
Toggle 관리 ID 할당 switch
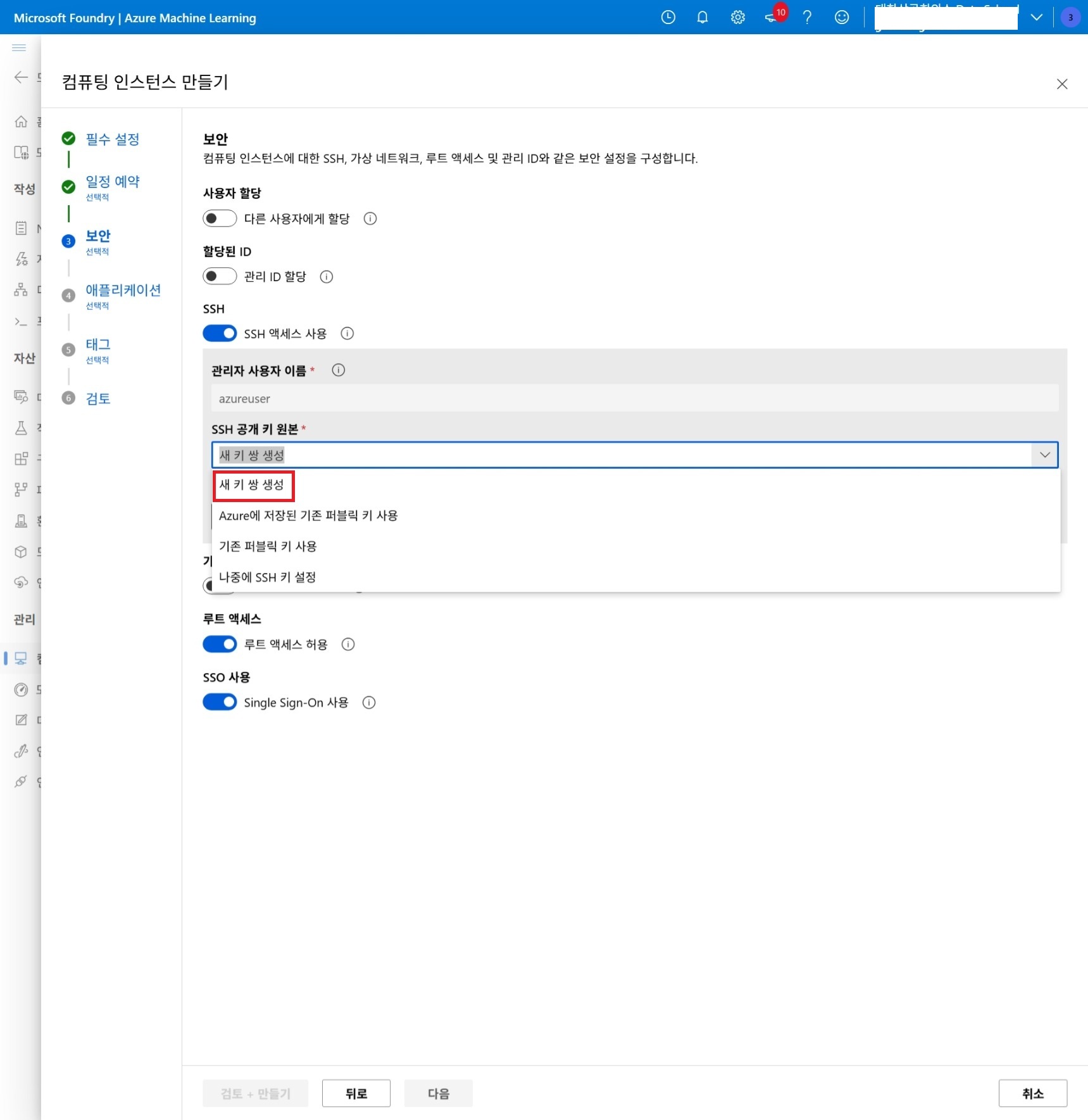[x=220, y=277]
